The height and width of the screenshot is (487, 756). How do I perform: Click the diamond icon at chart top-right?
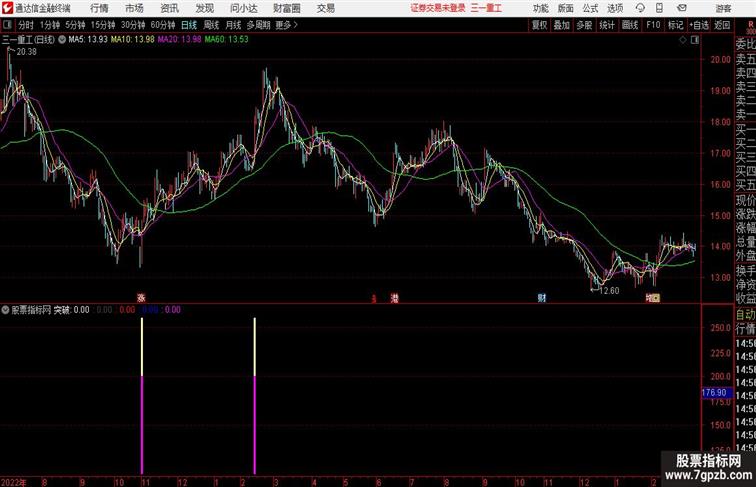[x=683, y=40]
